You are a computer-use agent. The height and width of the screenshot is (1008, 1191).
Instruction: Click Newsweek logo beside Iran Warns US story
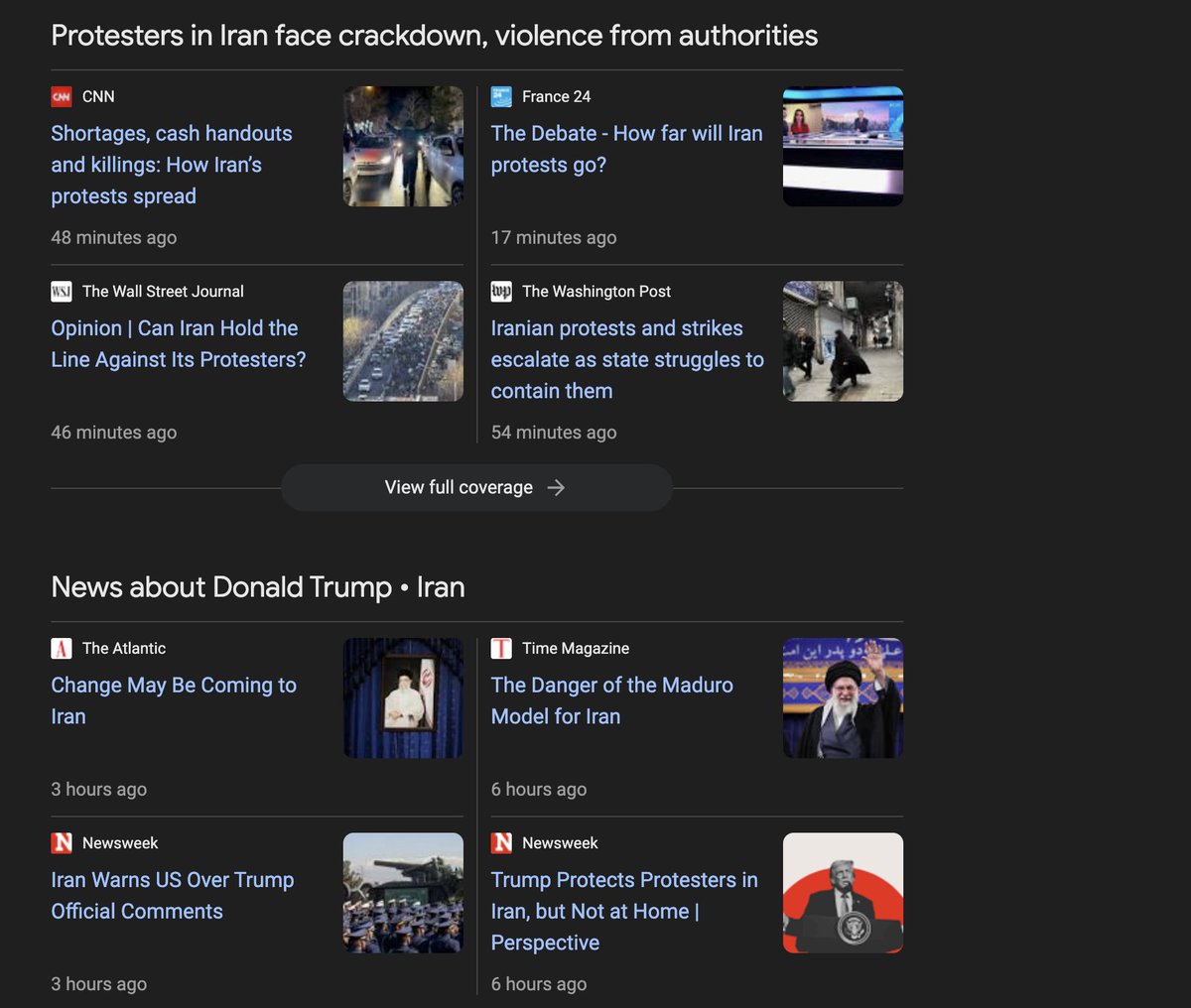62,842
